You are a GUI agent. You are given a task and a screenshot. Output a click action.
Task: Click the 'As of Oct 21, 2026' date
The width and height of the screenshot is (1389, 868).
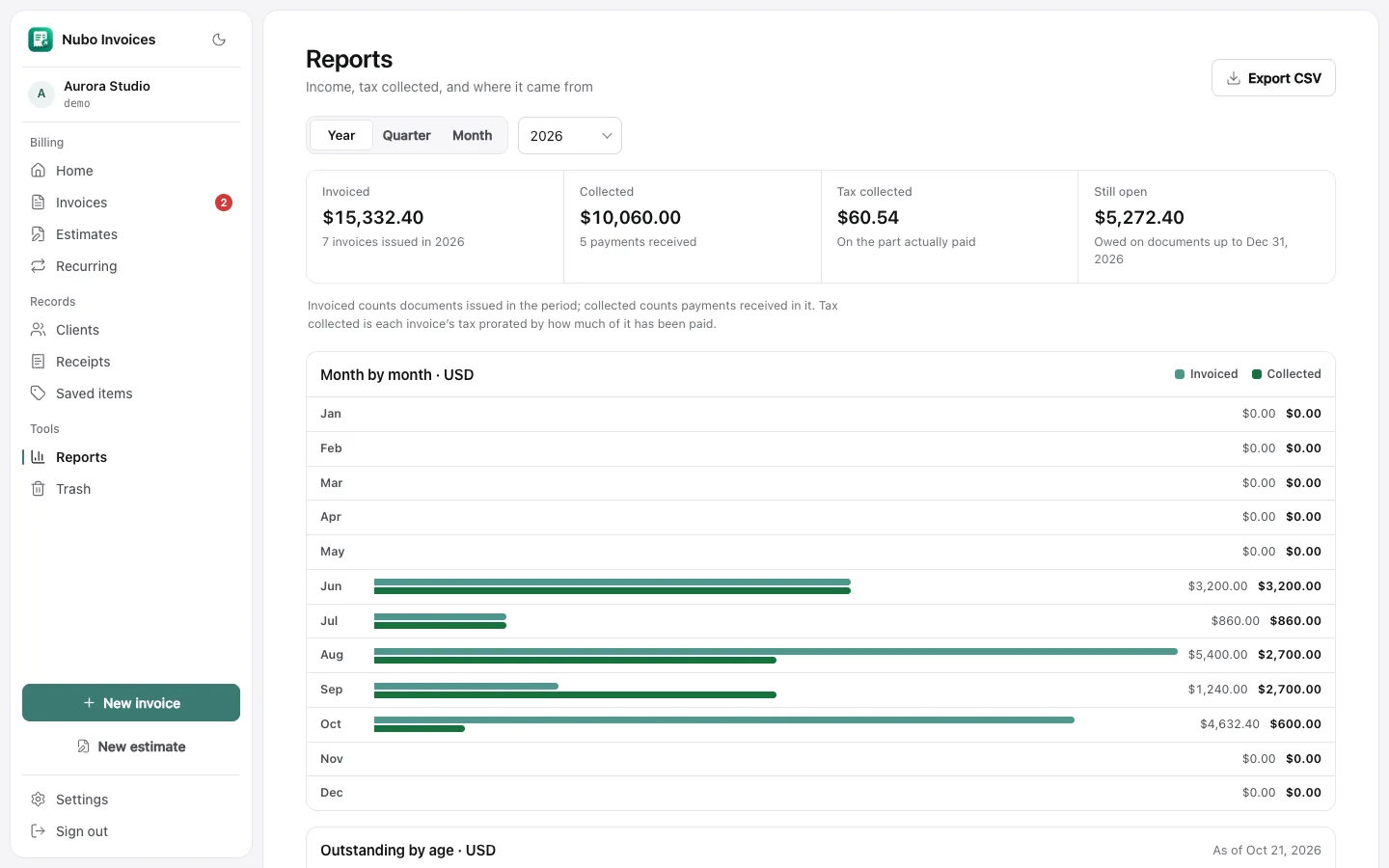(x=1267, y=851)
